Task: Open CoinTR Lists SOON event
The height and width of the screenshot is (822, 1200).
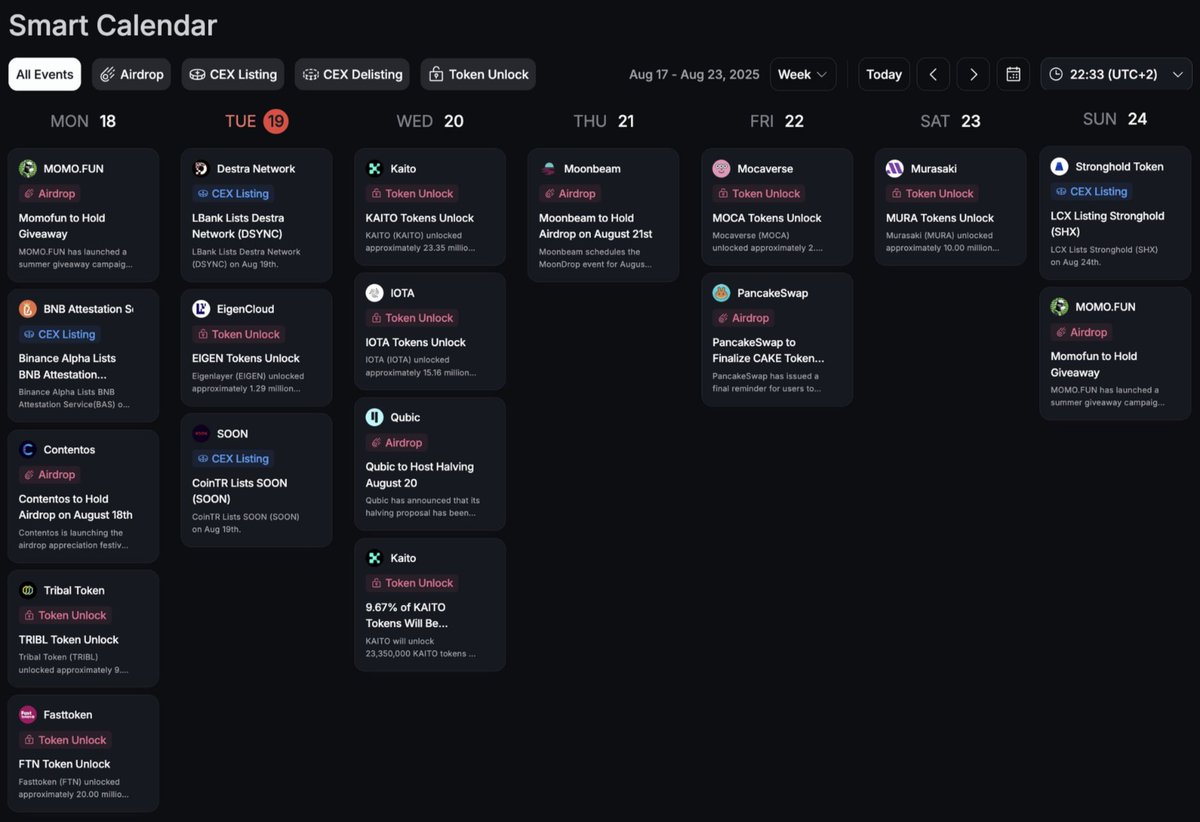Action: click(256, 480)
